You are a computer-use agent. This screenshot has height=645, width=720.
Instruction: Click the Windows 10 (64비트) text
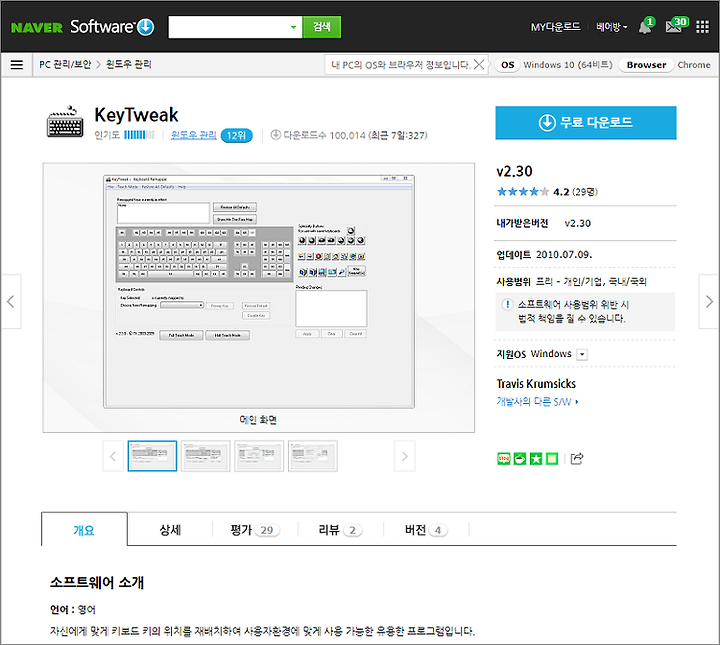568,65
